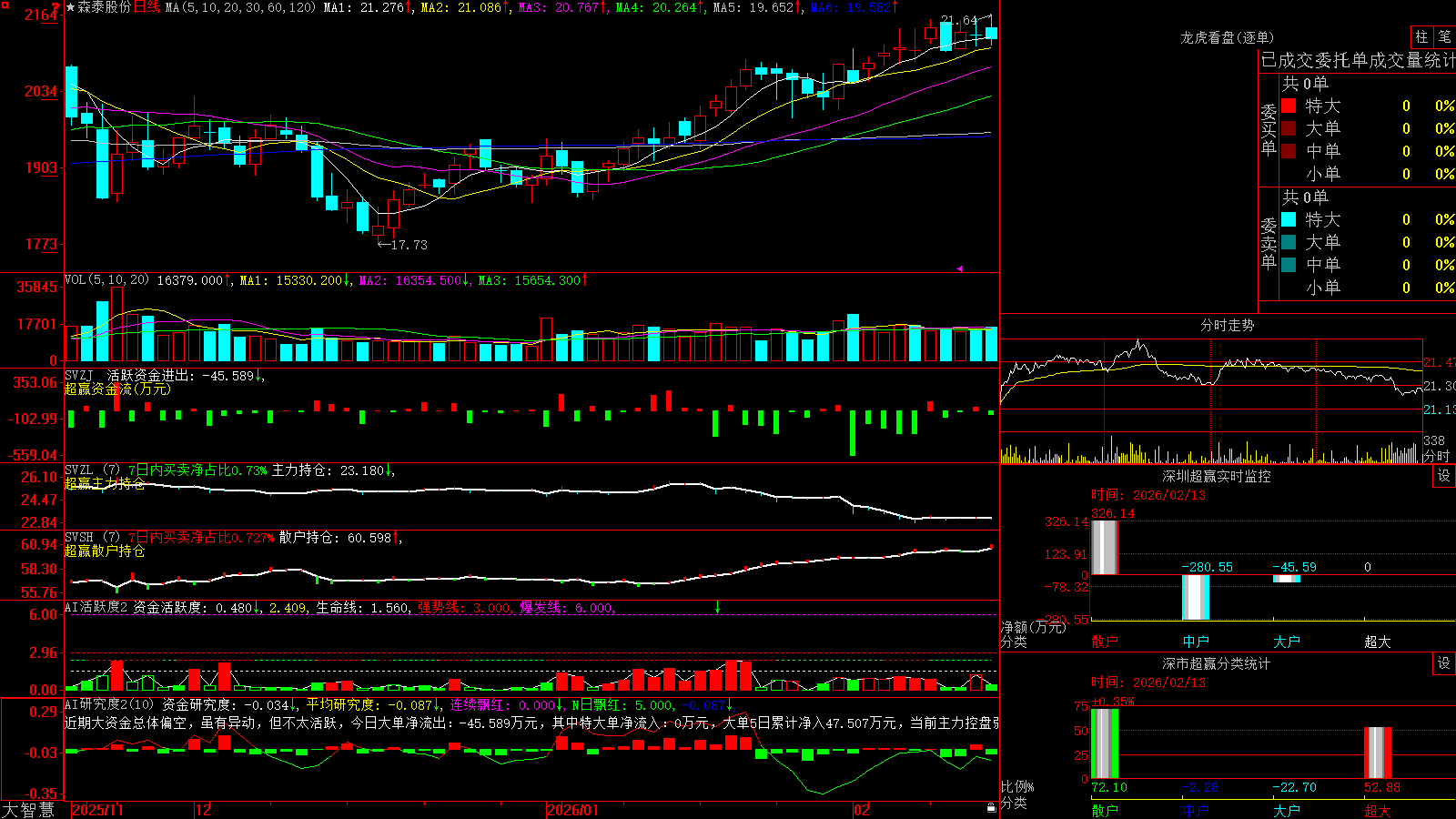Click the intraday 分时走势 mini chart
This screenshot has width=1456, height=819.
click(1211, 384)
